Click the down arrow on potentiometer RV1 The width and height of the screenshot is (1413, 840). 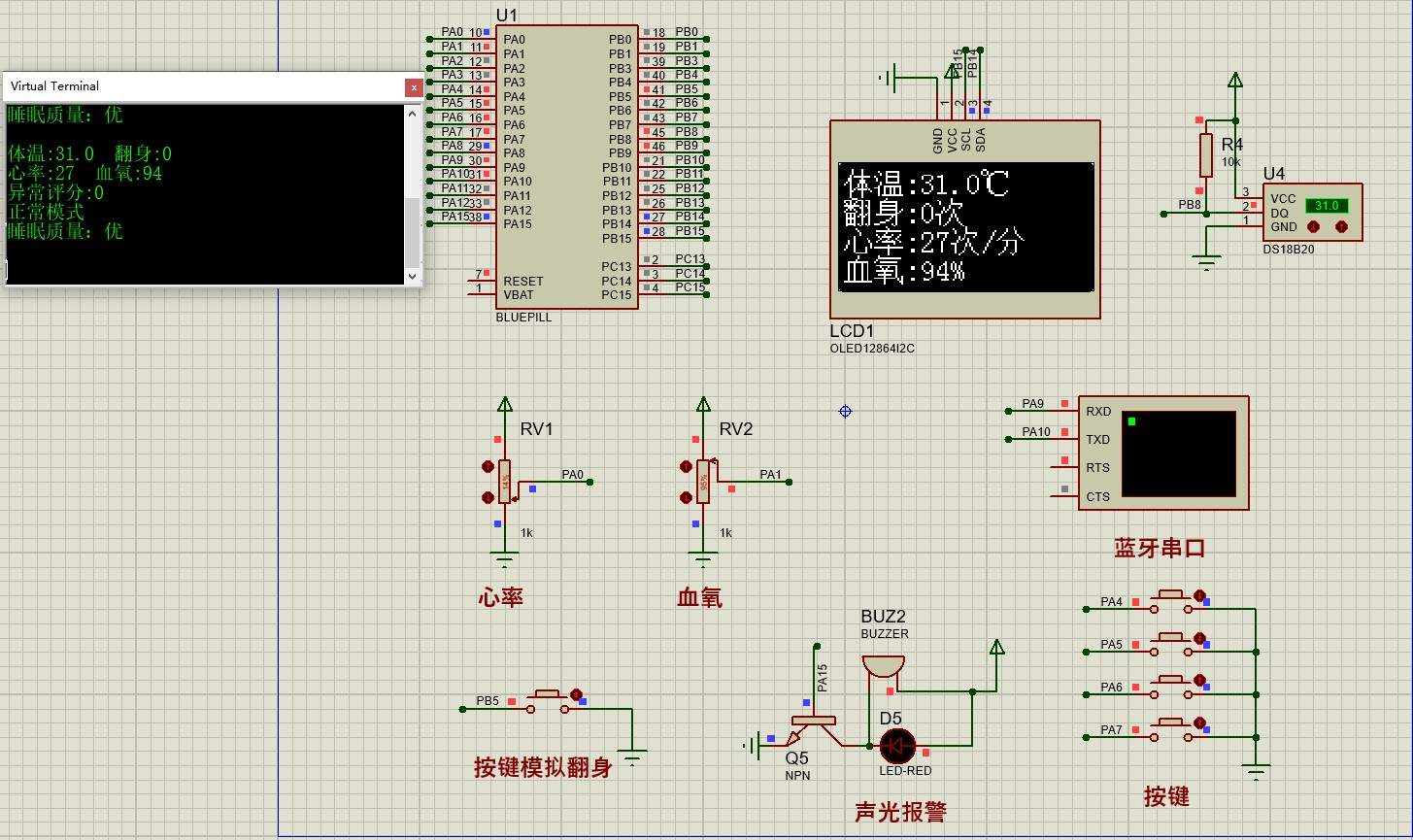488,498
